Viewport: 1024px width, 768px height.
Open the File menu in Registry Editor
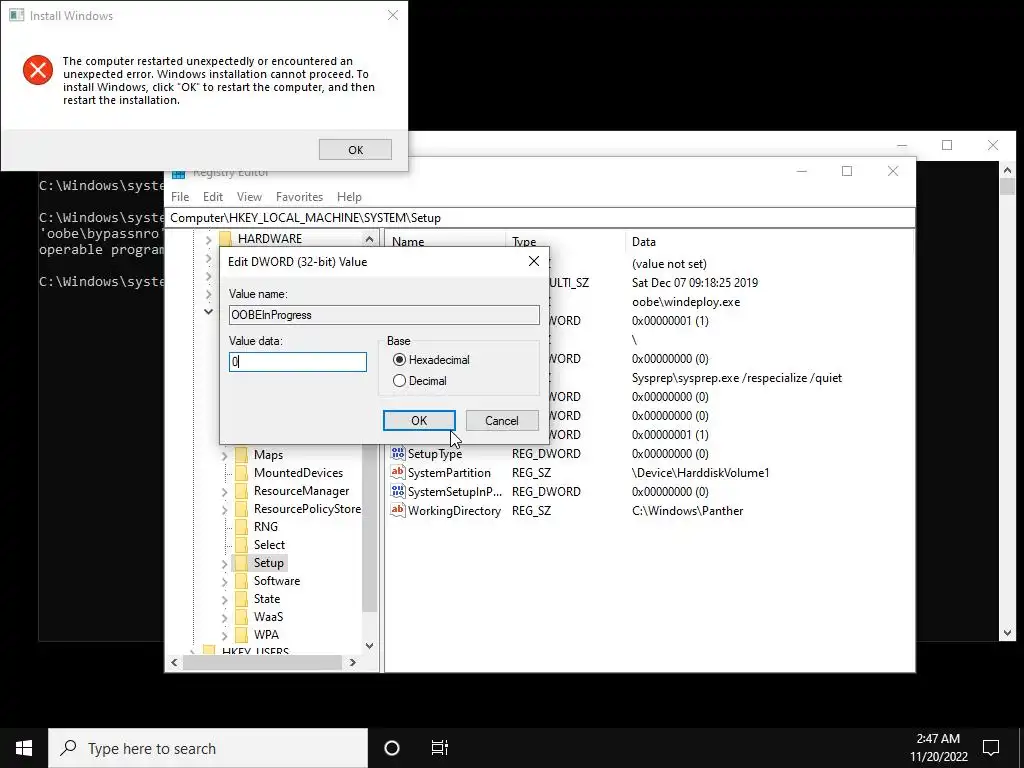(x=180, y=197)
